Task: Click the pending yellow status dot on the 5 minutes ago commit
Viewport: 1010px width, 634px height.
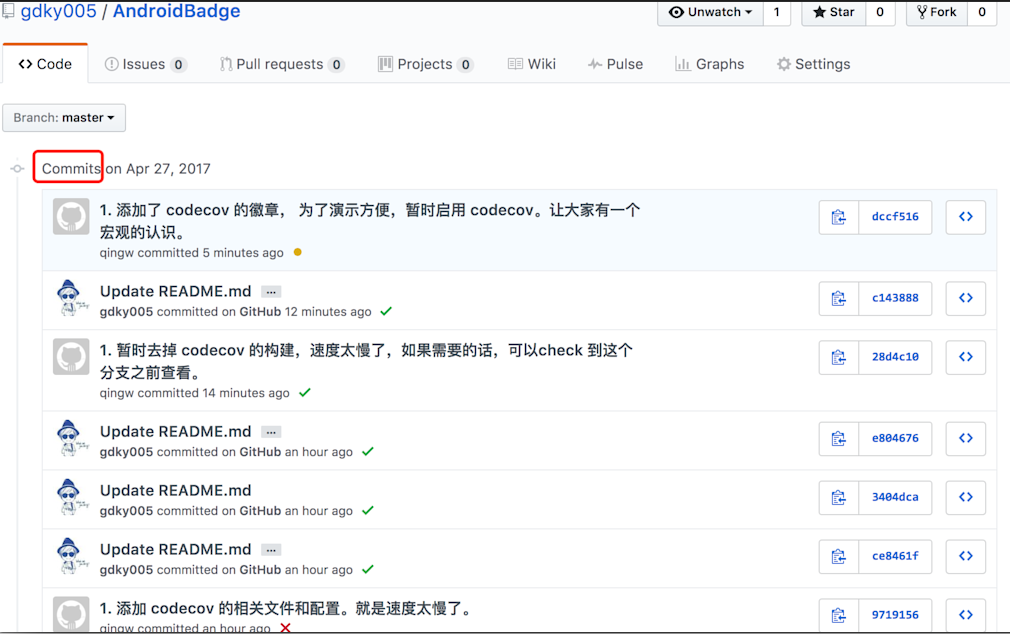Action: coord(298,252)
